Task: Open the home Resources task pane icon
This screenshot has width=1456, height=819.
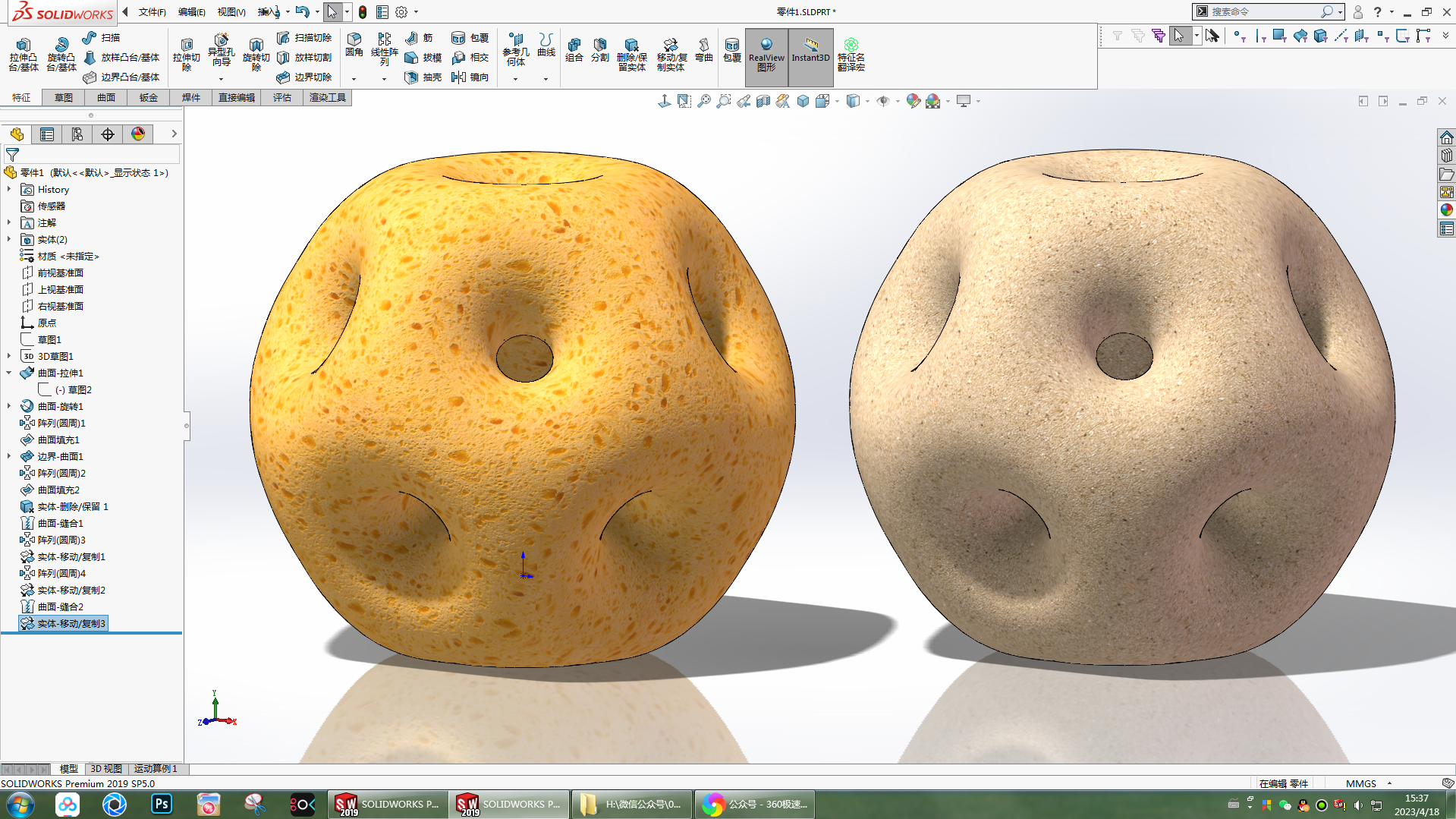Action: tap(1446, 137)
